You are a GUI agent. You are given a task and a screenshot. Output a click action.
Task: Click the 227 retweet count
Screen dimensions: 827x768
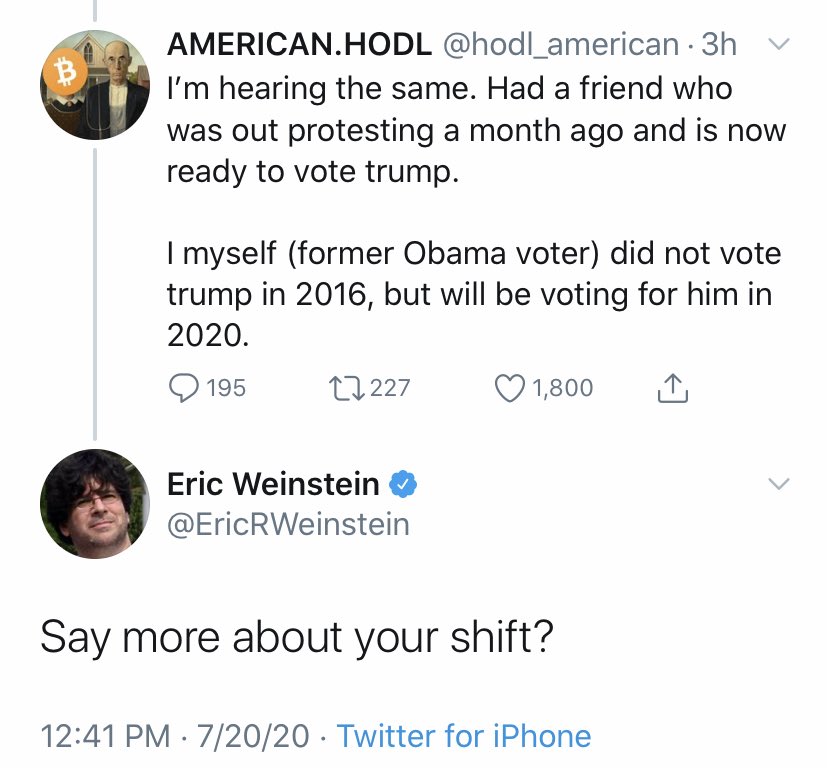click(390, 388)
